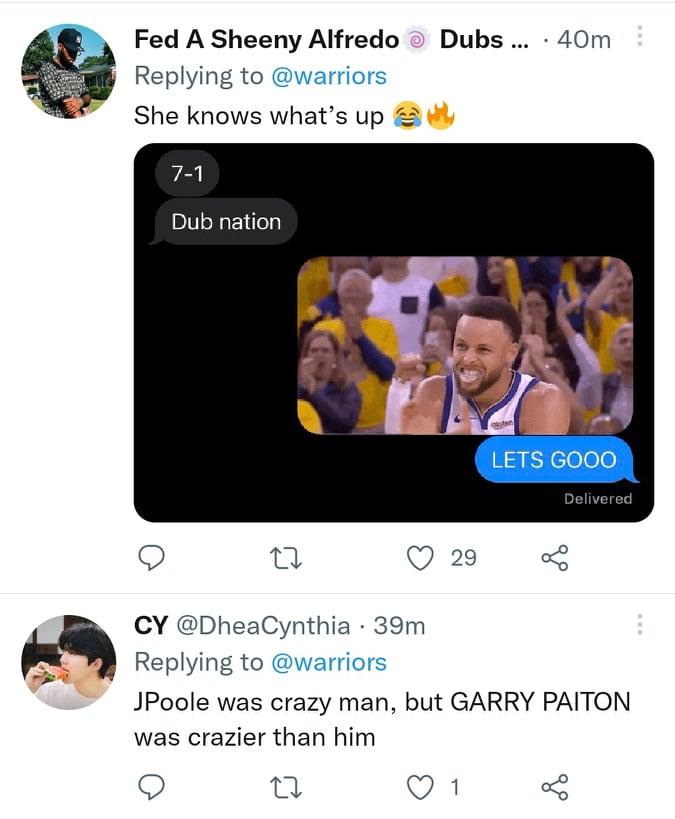The image size is (675, 819).
Task: Like CY's tweet with 1 like
Action: tap(421, 788)
